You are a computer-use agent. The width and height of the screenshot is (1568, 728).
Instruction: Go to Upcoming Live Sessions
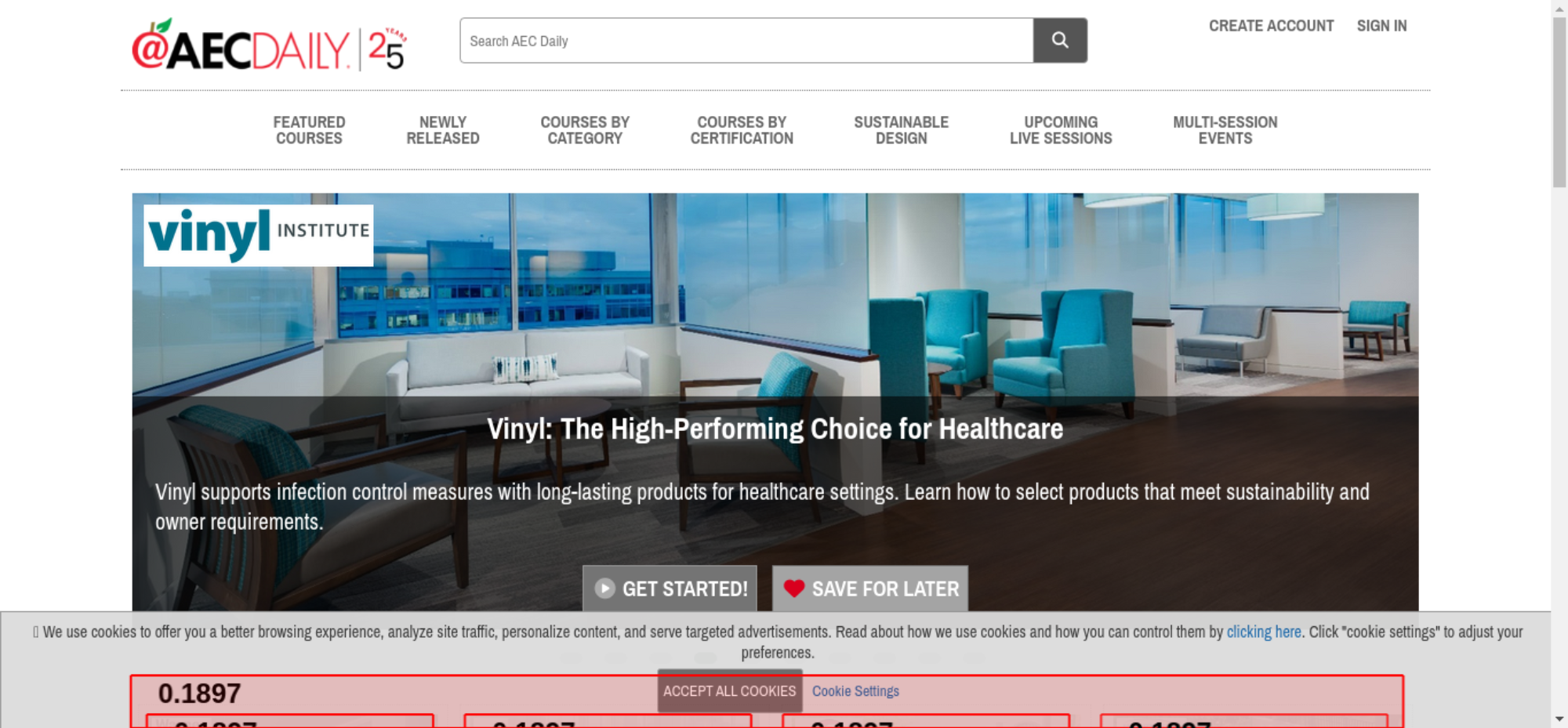[x=1061, y=130]
